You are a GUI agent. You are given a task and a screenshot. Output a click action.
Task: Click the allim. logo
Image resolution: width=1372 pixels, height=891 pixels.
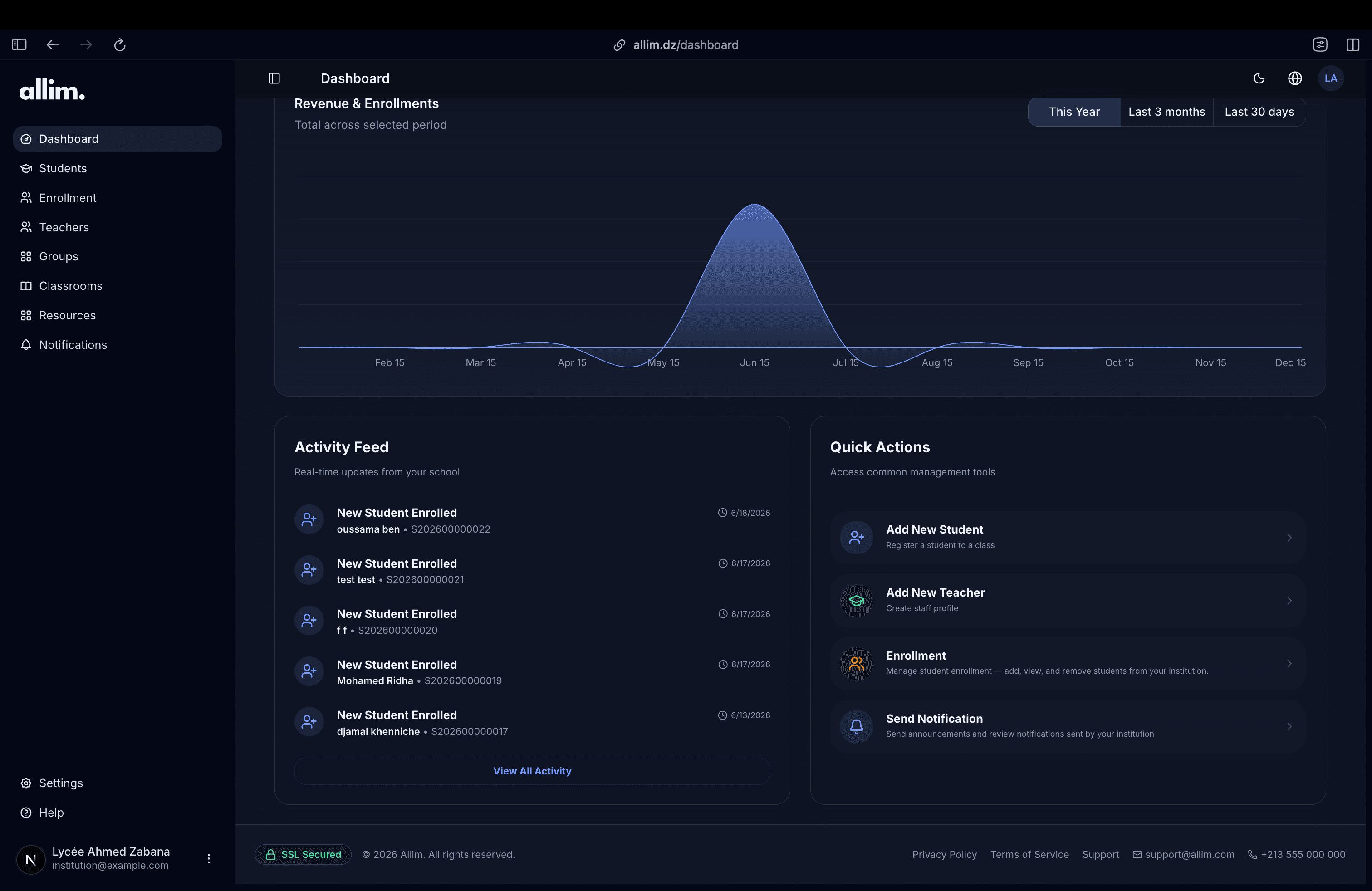tap(53, 90)
